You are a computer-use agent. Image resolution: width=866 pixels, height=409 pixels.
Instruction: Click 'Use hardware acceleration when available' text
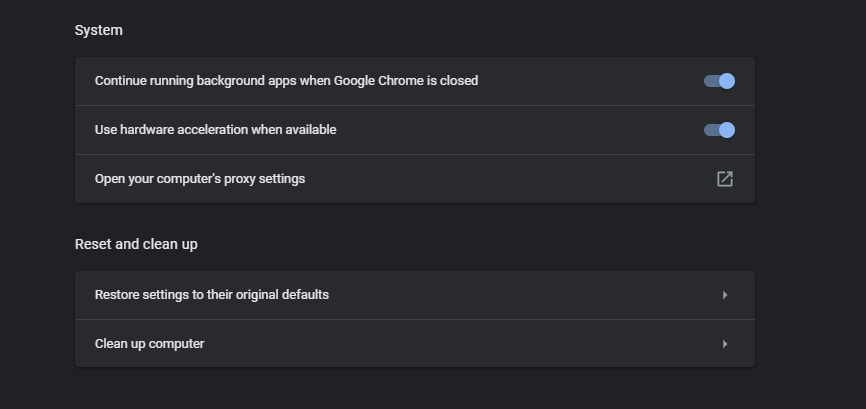[x=215, y=130]
